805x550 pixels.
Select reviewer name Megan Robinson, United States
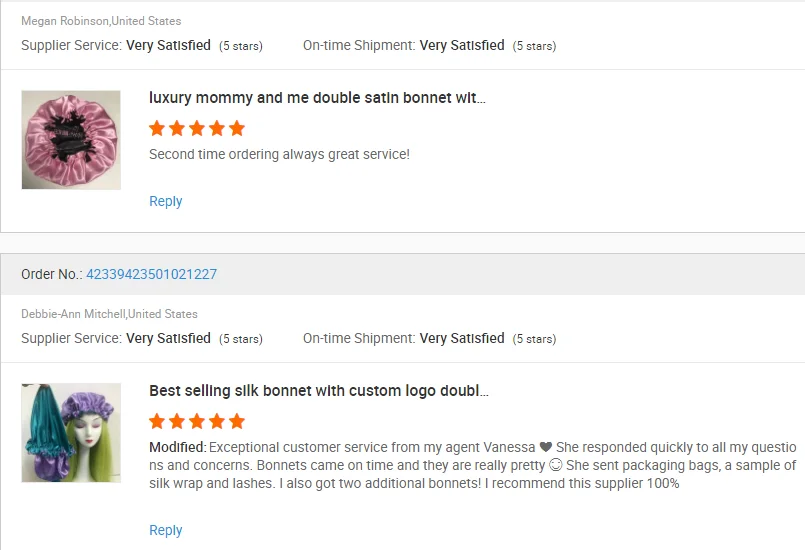[101, 21]
